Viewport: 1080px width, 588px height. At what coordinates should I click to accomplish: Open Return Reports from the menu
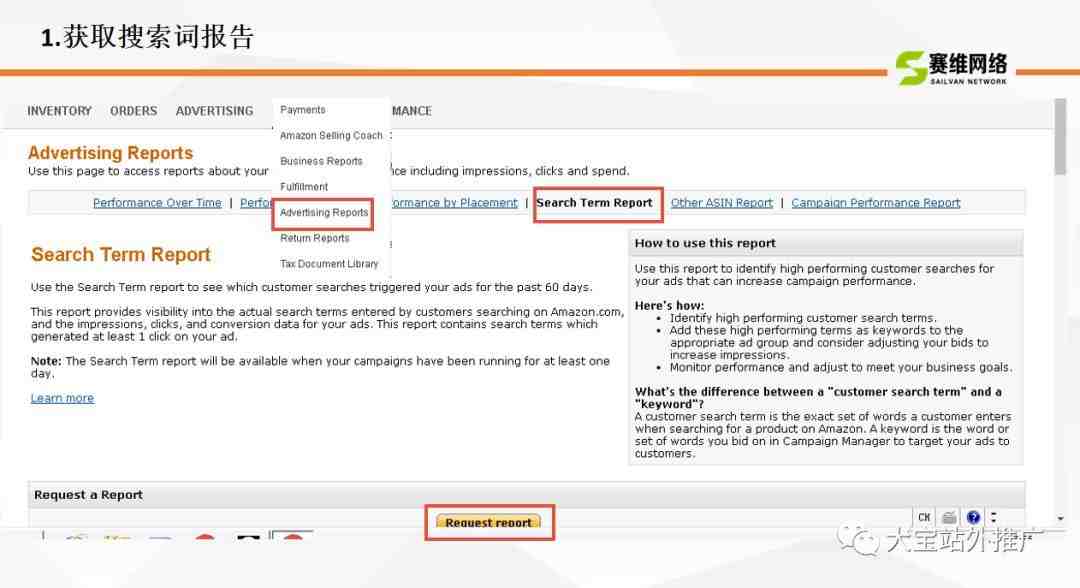tap(314, 238)
